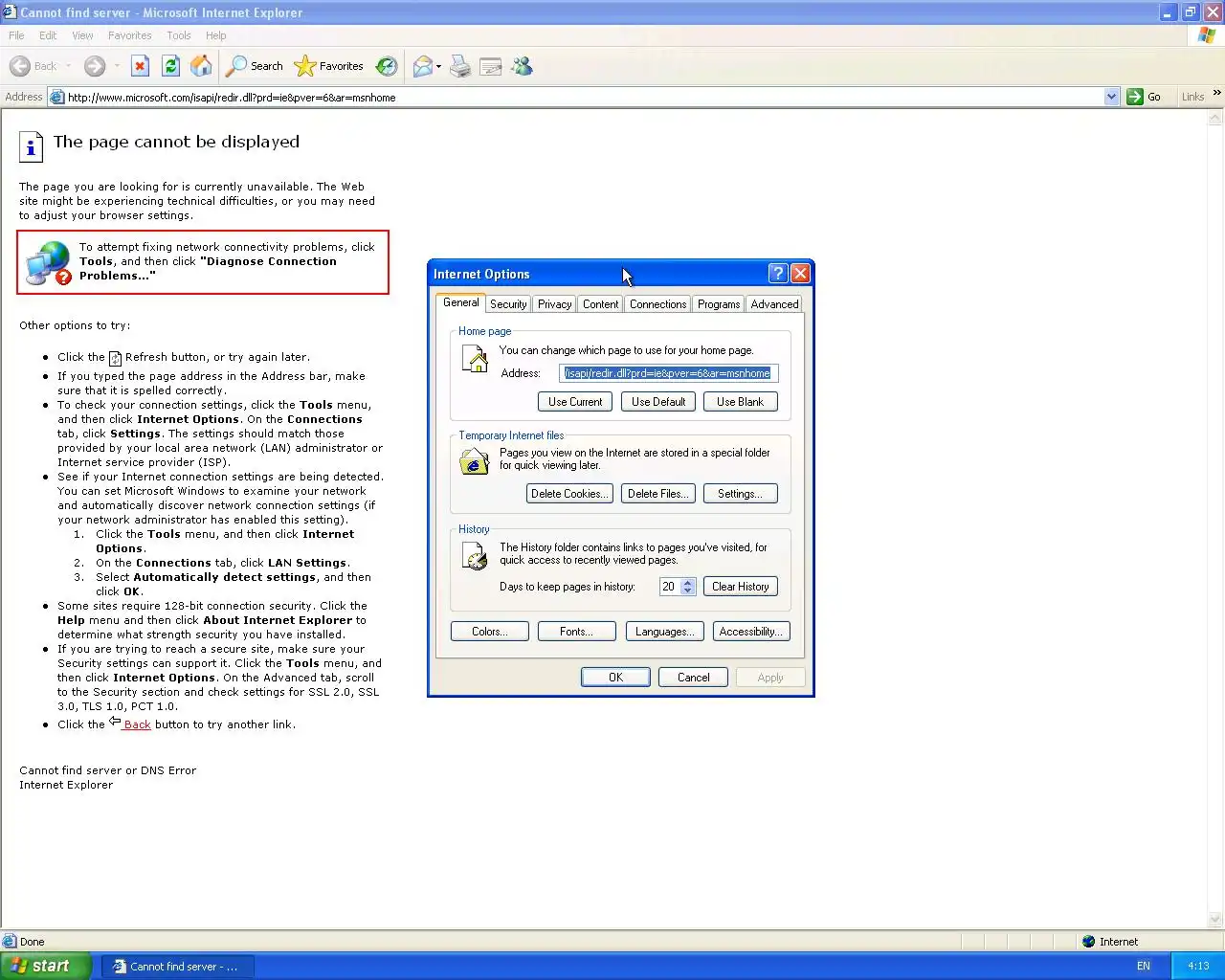Click the Delete Cookies button
The width and height of the screenshot is (1225, 980).
coord(569,494)
